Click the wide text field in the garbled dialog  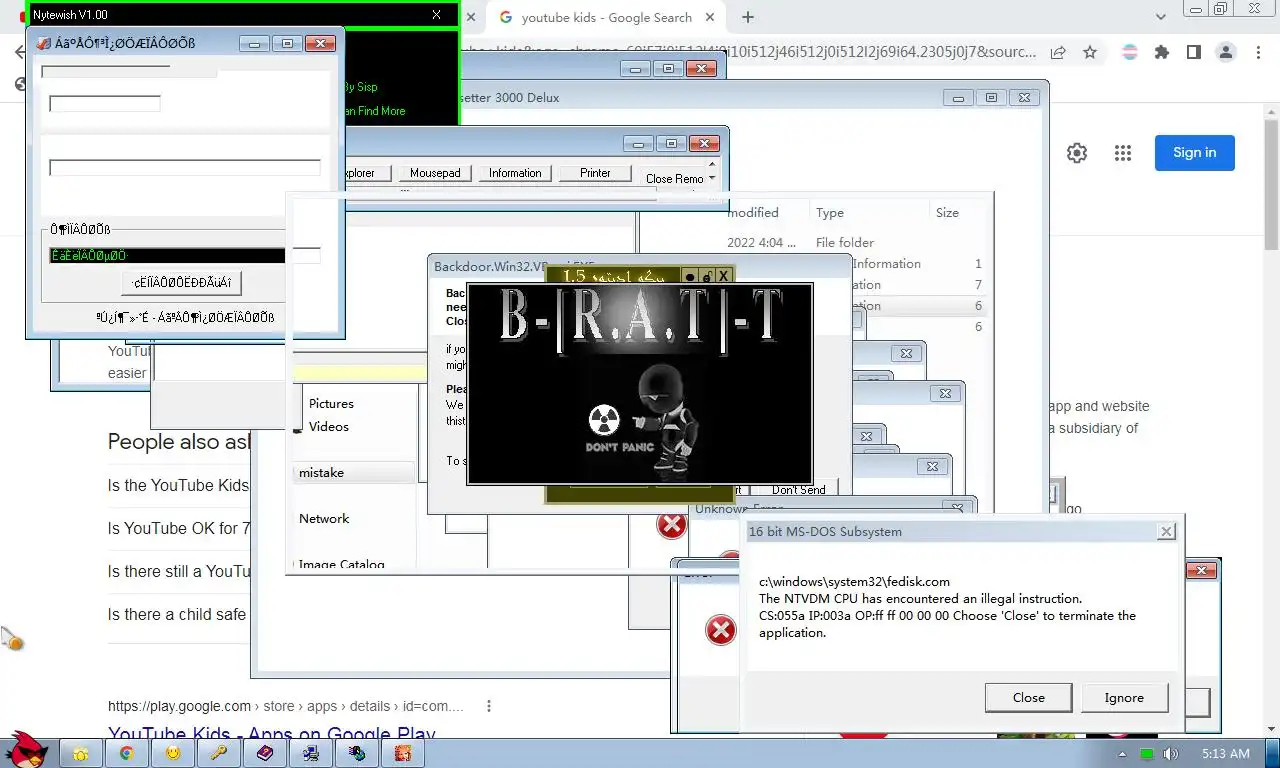tap(185, 168)
